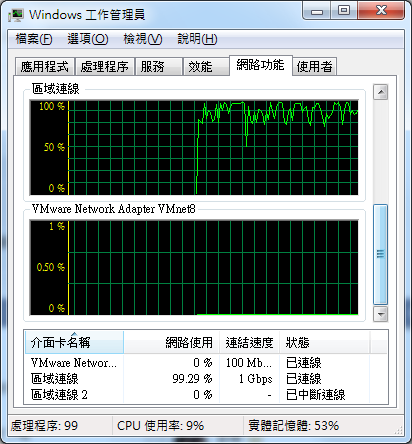Open the 檢視(V) menu
The height and width of the screenshot is (444, 412).
[143, 39]
